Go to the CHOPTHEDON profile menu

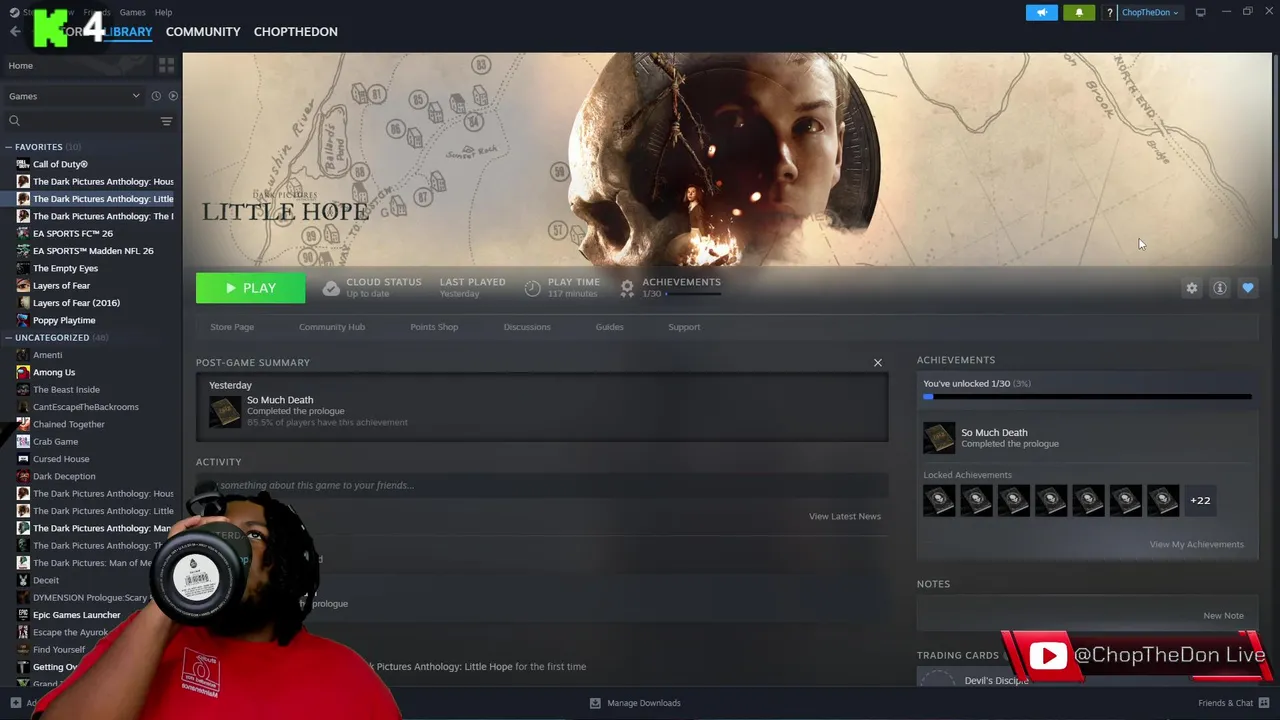coord(295,32)
